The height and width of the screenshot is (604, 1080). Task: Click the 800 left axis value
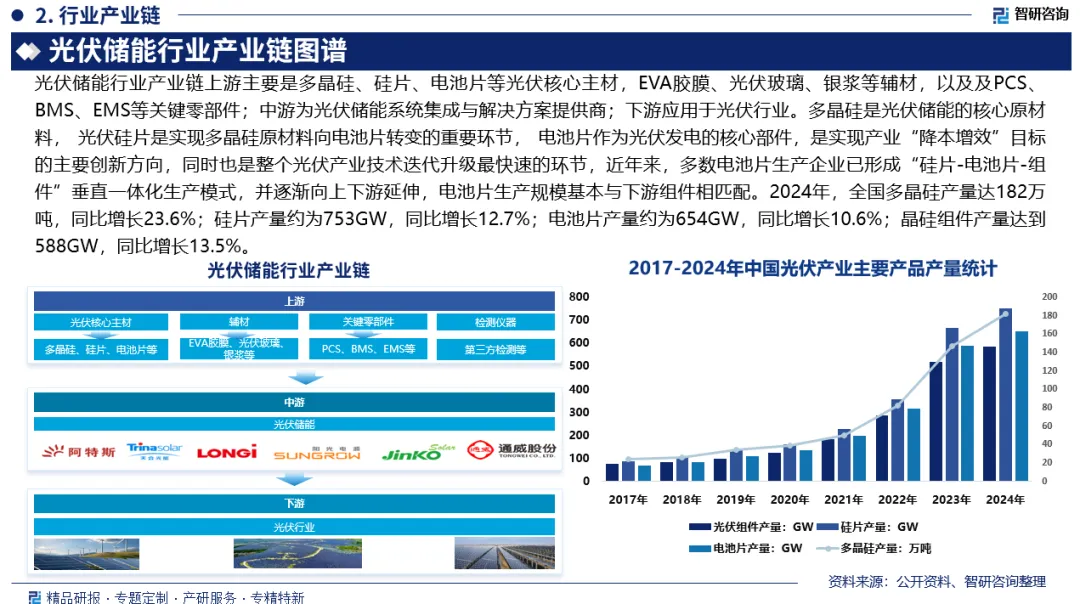pos(579,297)
